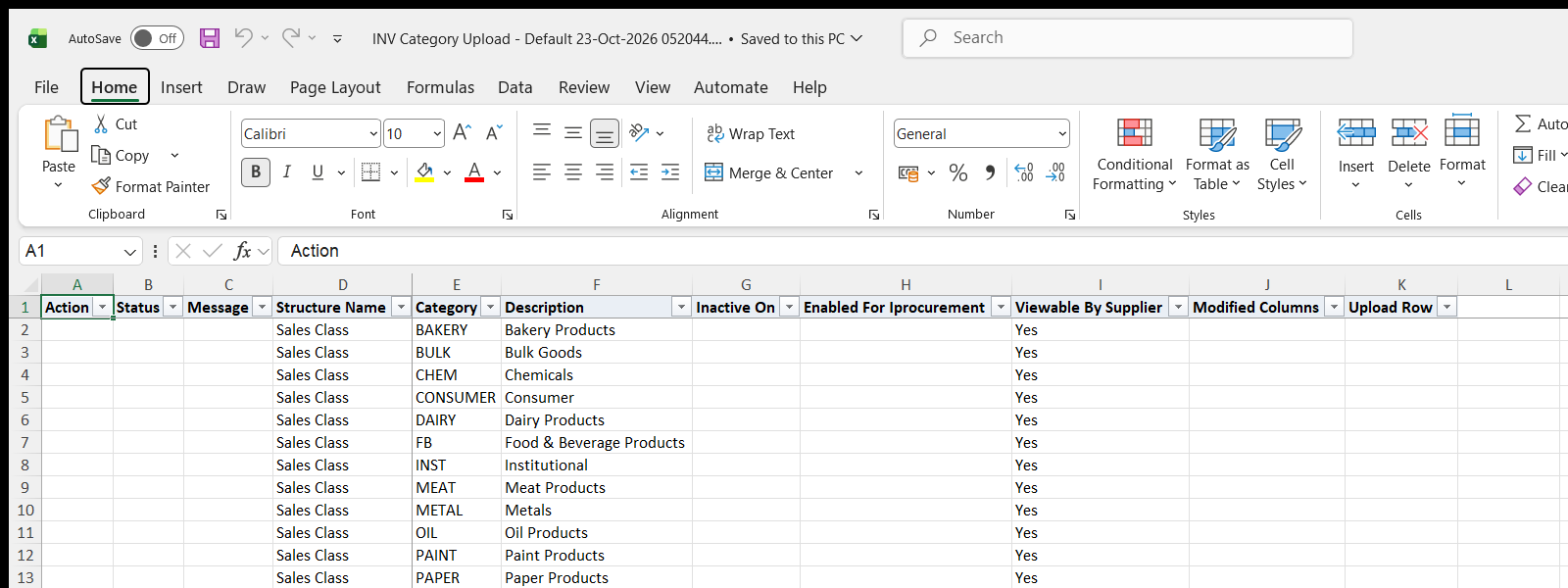Open Conditional Formatting menu
This screenshot has width=1568, height=588.
pyautogui.click(x=1134, y=155)
